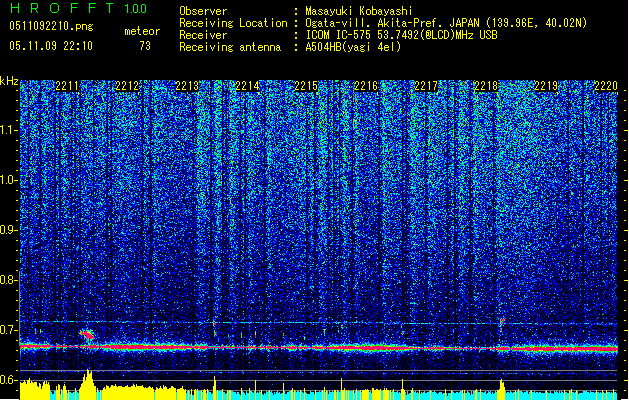Click the 0.9 kHz axis tick label

(x=8, y=230)
